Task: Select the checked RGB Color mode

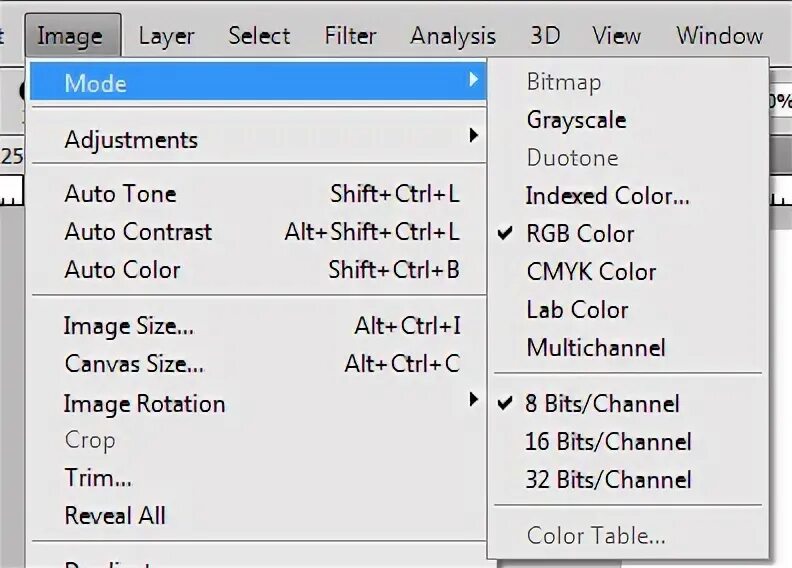Action: pos(580,234)
